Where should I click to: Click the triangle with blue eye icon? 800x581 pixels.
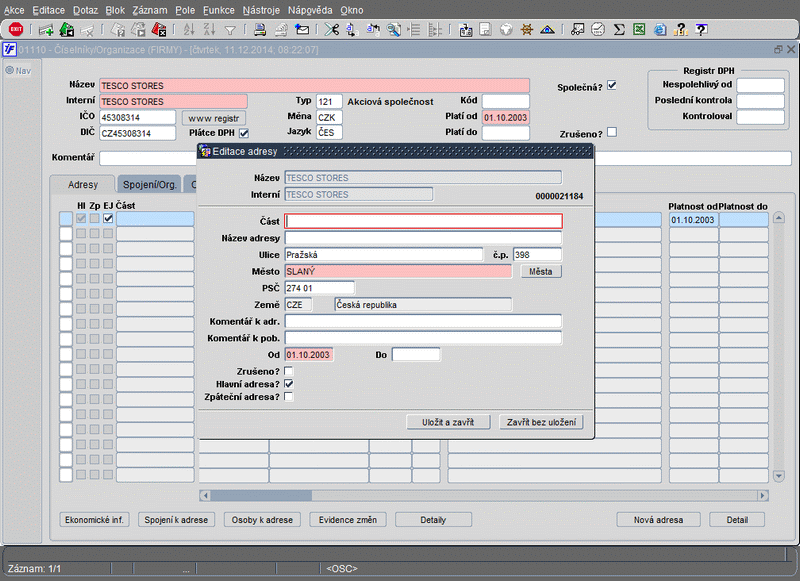[x=547, y=30]
